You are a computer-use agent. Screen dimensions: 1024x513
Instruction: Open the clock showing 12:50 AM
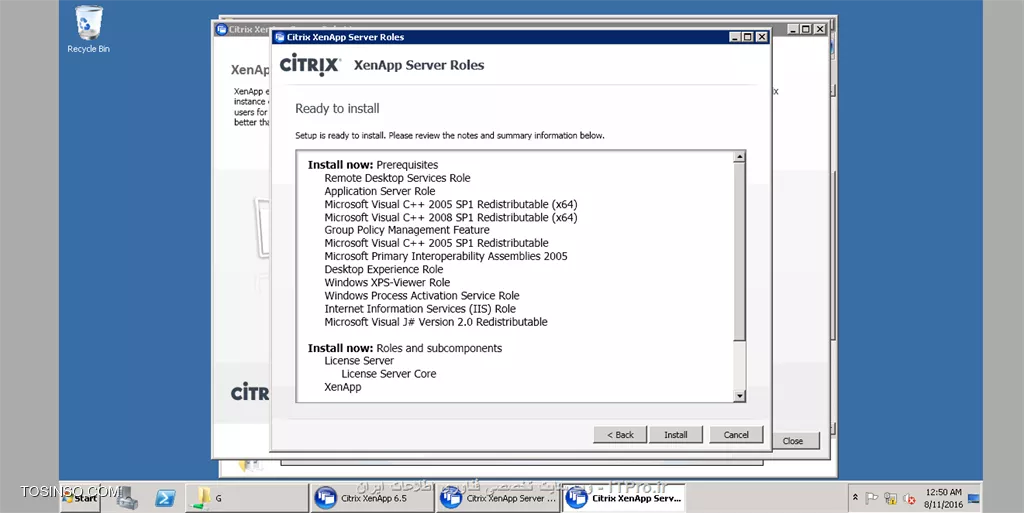click(943, 498)
